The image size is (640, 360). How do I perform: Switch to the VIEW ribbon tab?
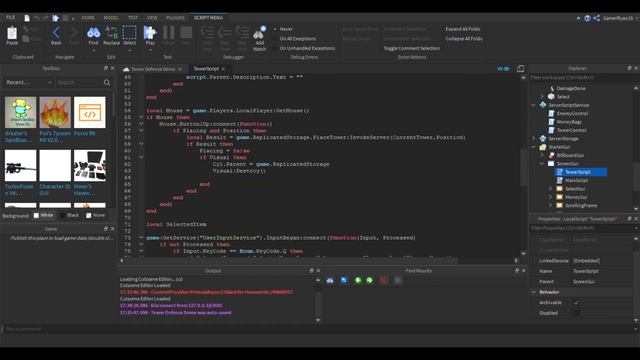(x=152, y=18)
